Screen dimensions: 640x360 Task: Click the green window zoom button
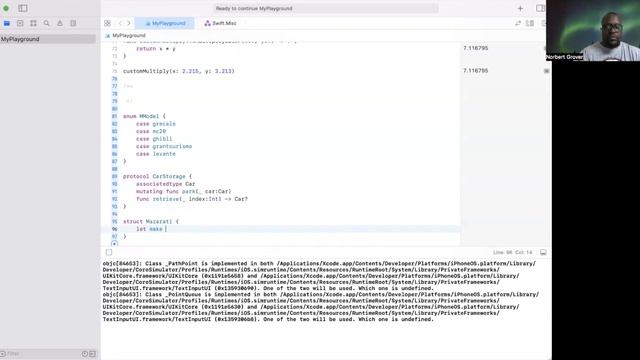[x=6, y=8]
